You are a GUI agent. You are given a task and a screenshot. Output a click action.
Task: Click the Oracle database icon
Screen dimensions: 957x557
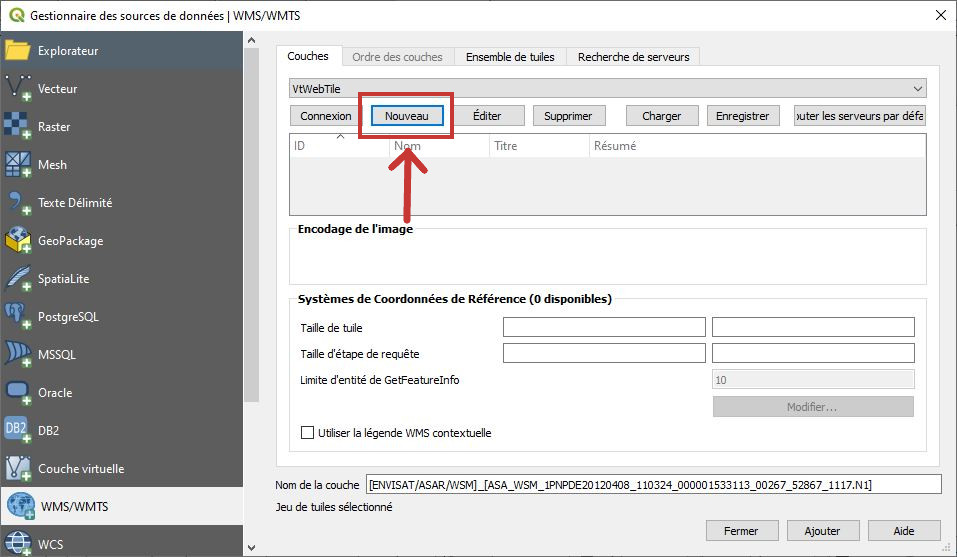pos(18,393)
